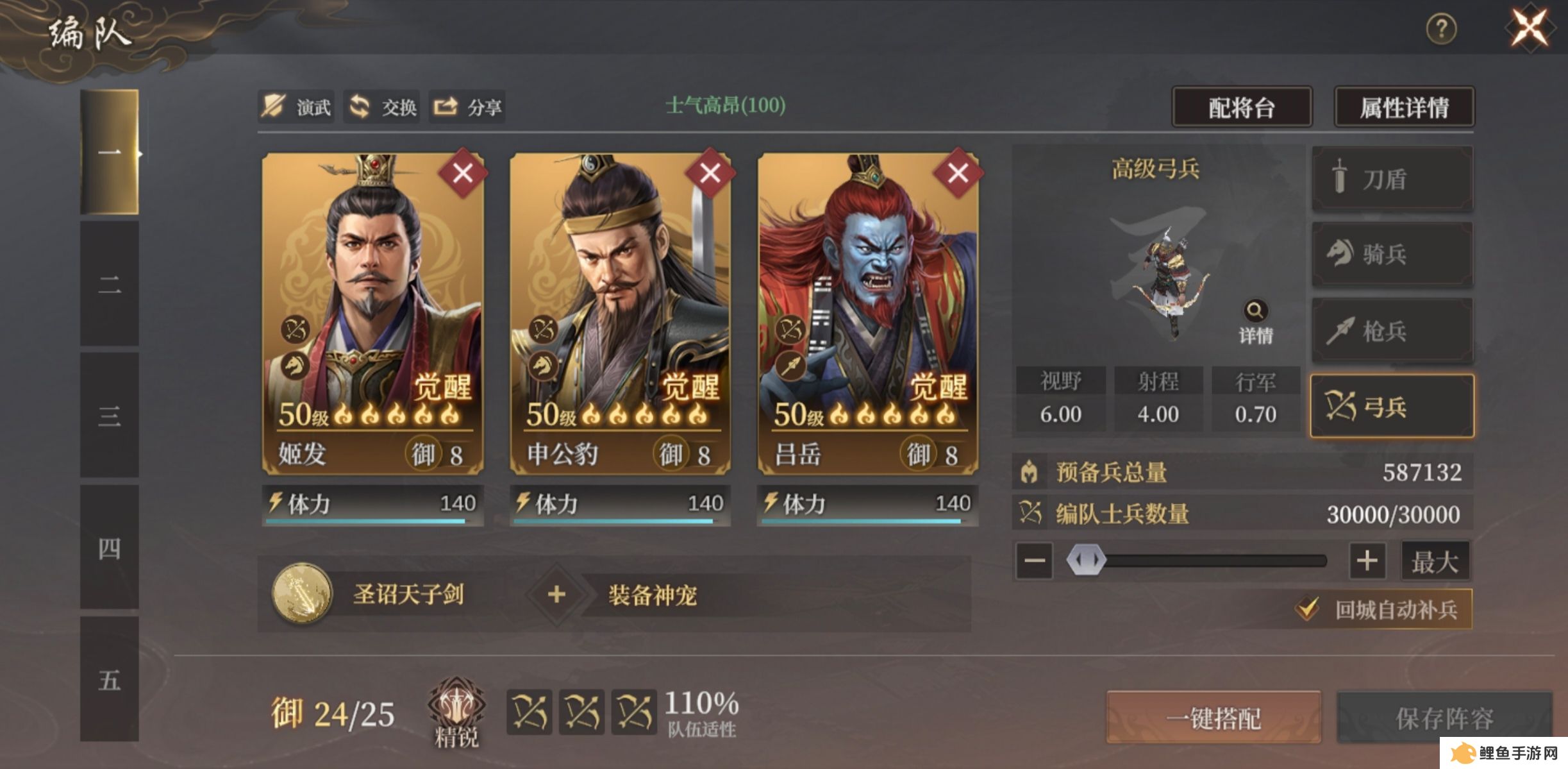This screenshot has height=769, width=1568.
Task: Decrease soldier count with minus button
Action: (1034, 561)
